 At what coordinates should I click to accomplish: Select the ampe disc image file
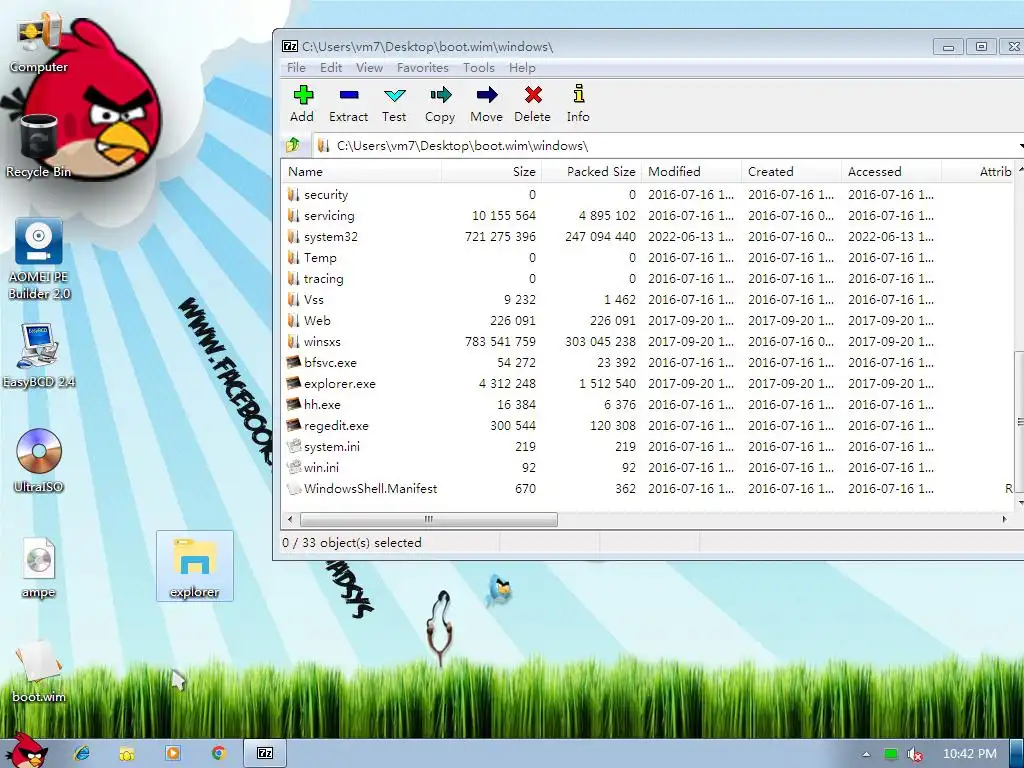(x=39, y=567)
